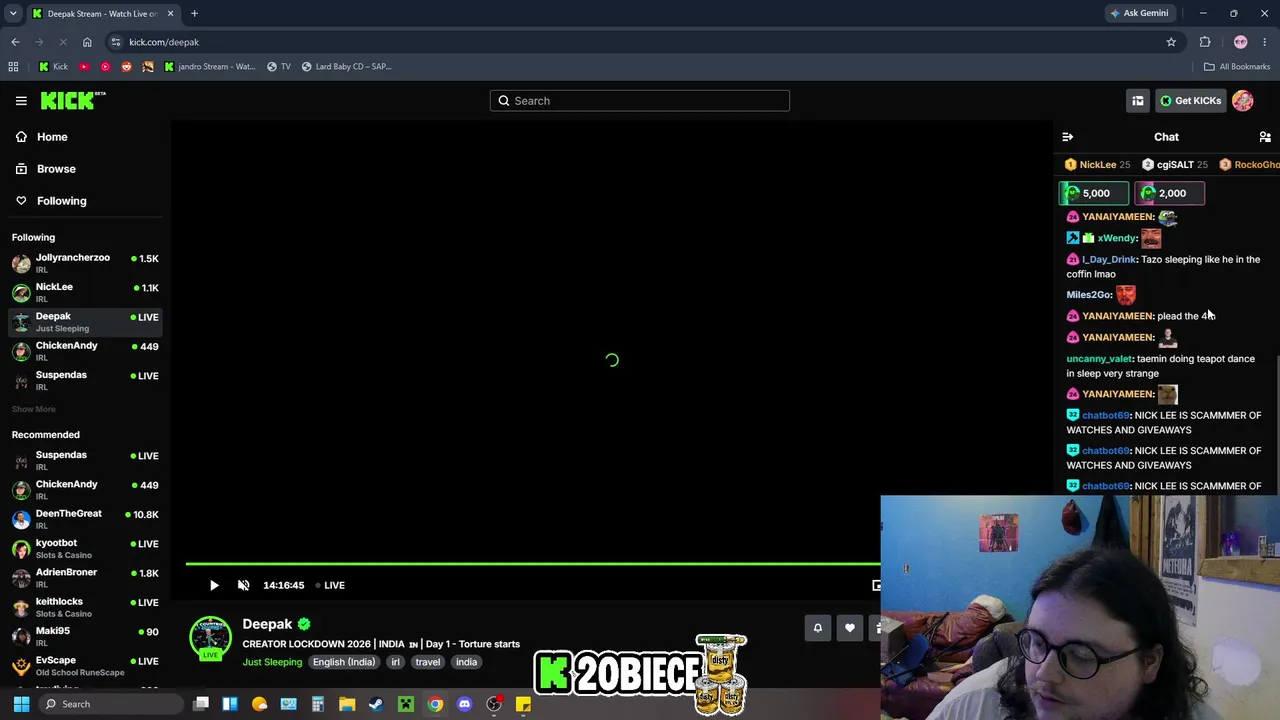The height and width of the screenshot is (720, 1280).
Task: Click uncanny_valet username in chat
Action: pyautogui.click(x=1099, y=358)
